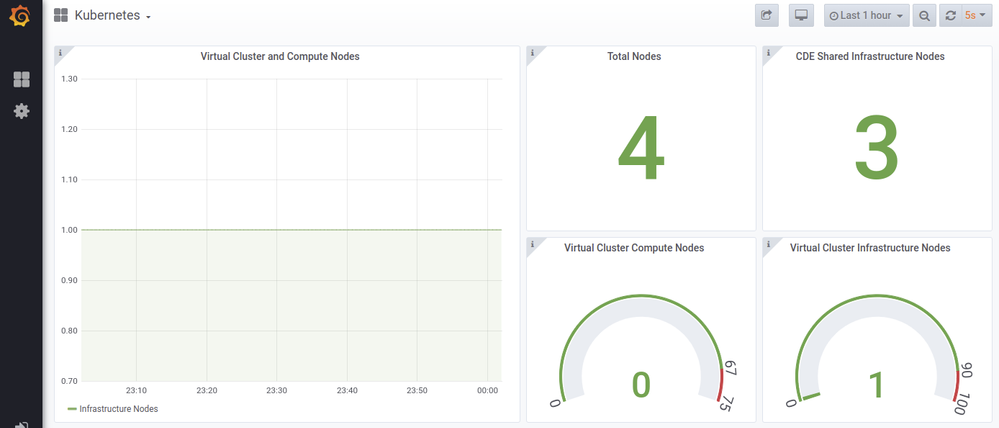Open Virtual Cluster and Compute Nodes panel menu
999x428 pixels.
[x=280, y=56]
